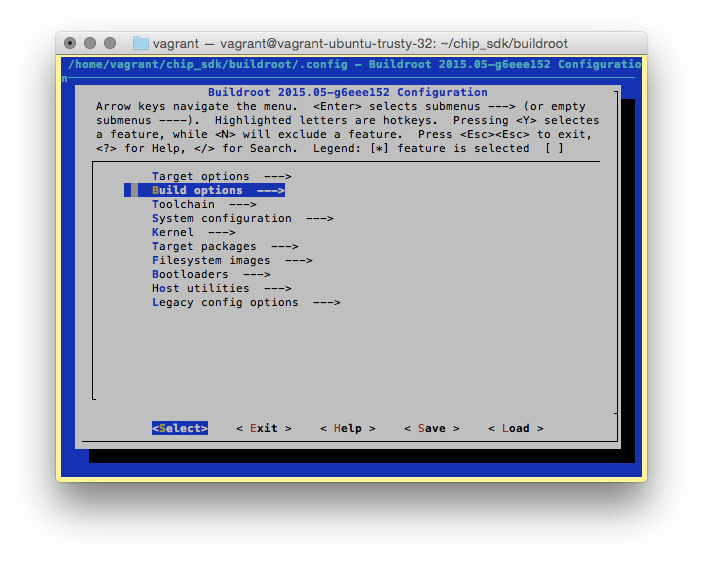
Task: Click the Buildroot 2015.05-g6eee152 Configuration dialog heading
Action: pyautogui.click(x=347, y=92)
